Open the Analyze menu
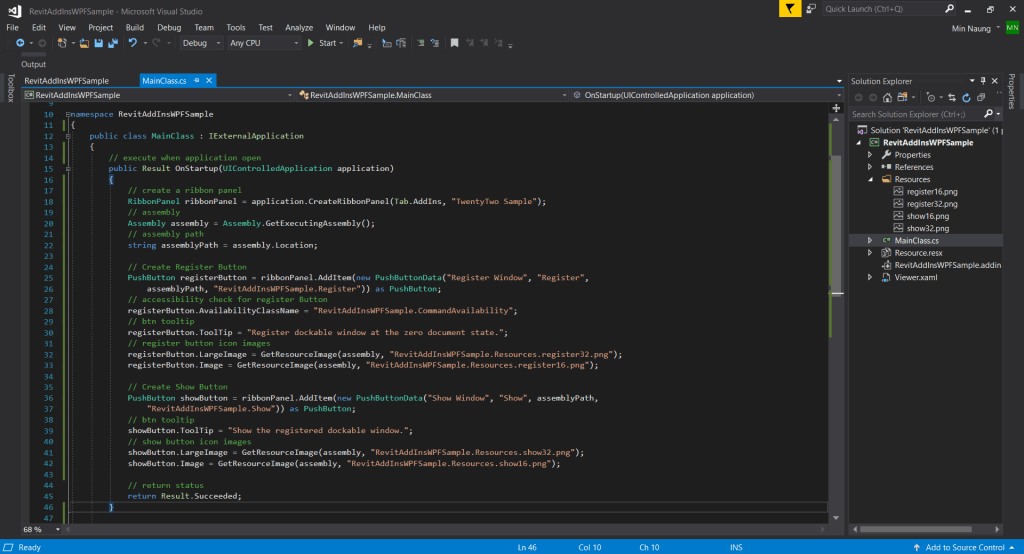Viewport: 1024px width, 554px height. pos(298,27)
